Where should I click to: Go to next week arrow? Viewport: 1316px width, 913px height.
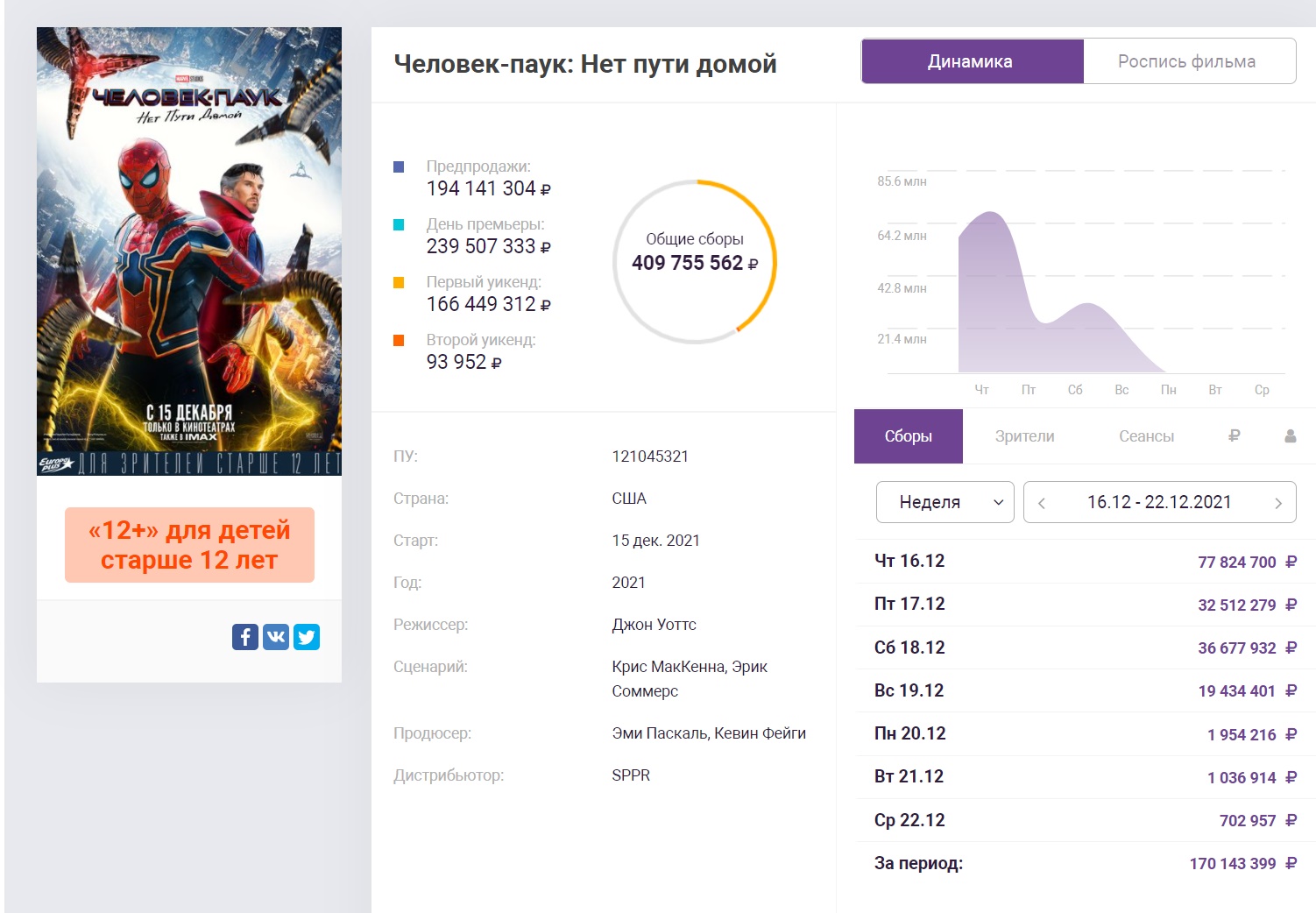1278,503
